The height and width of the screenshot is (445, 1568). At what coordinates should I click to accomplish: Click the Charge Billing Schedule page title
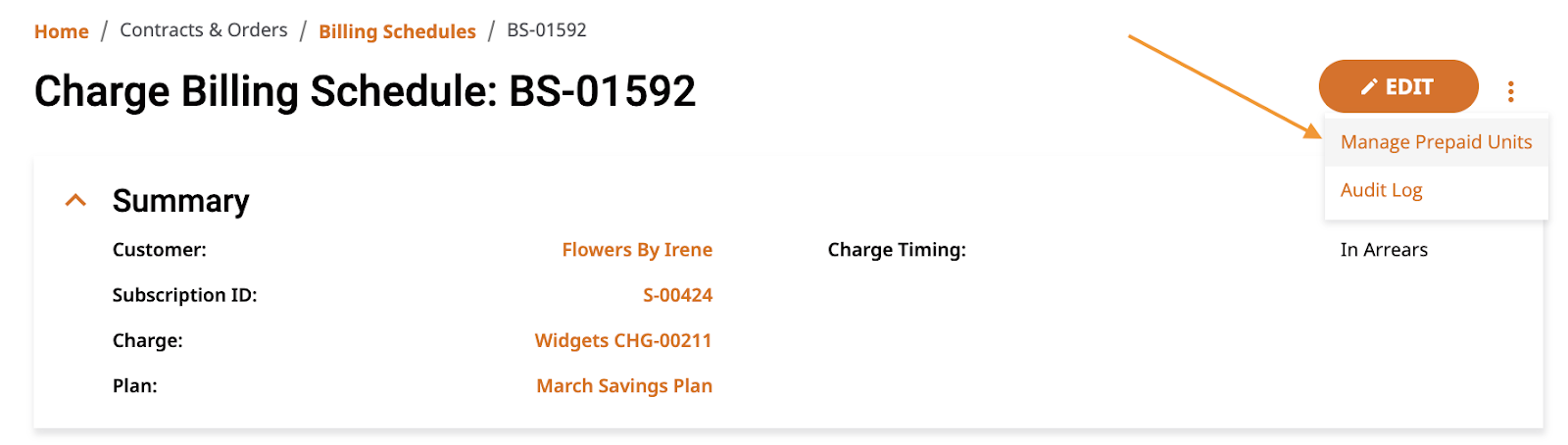[365, 91]
